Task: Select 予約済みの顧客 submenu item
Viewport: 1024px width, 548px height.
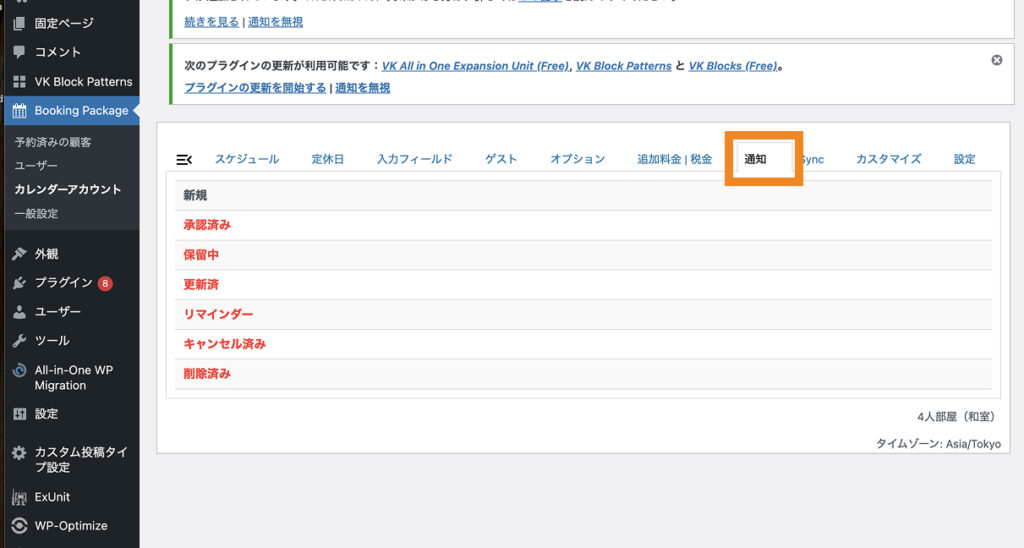Action: (53, 142)
